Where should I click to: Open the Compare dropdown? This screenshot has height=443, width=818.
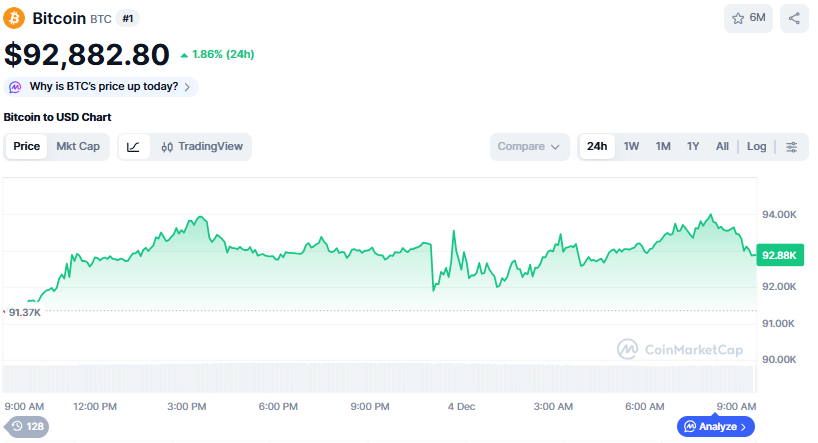coord(529,147)
